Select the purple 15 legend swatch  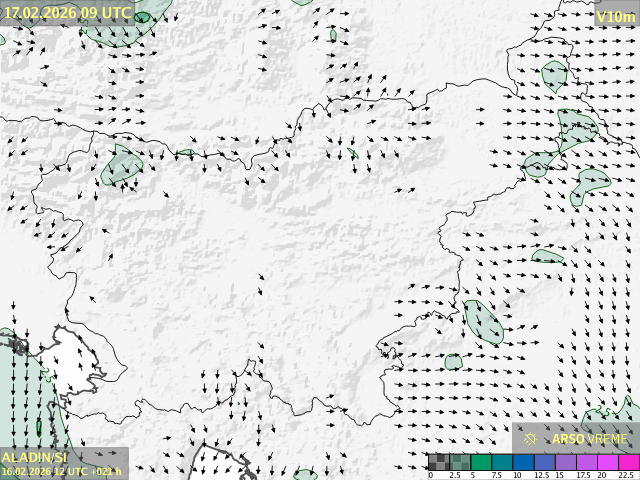(x=564, y=462)
